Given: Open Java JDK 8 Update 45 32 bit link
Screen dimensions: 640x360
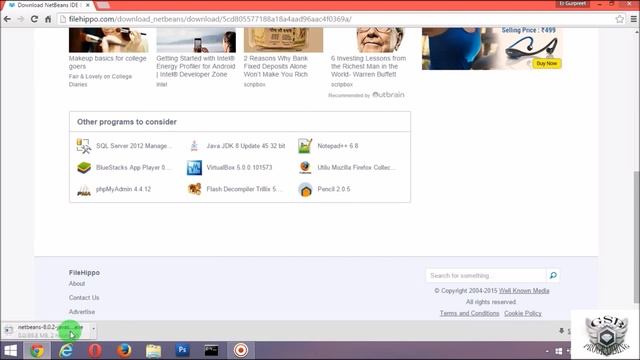Looking at the screenshot, I should 246,146.
